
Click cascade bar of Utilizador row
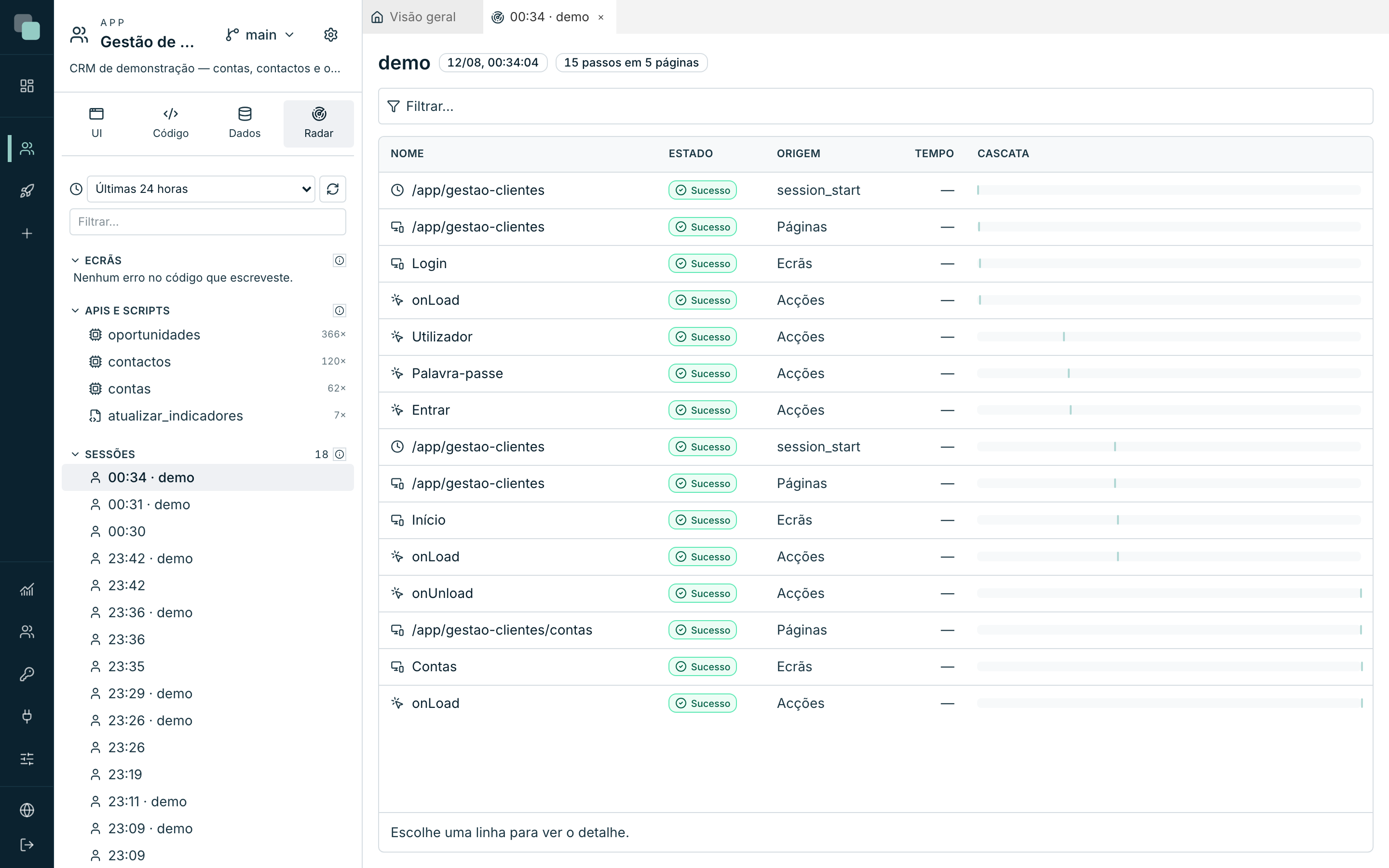click(x=1169, y=337)
